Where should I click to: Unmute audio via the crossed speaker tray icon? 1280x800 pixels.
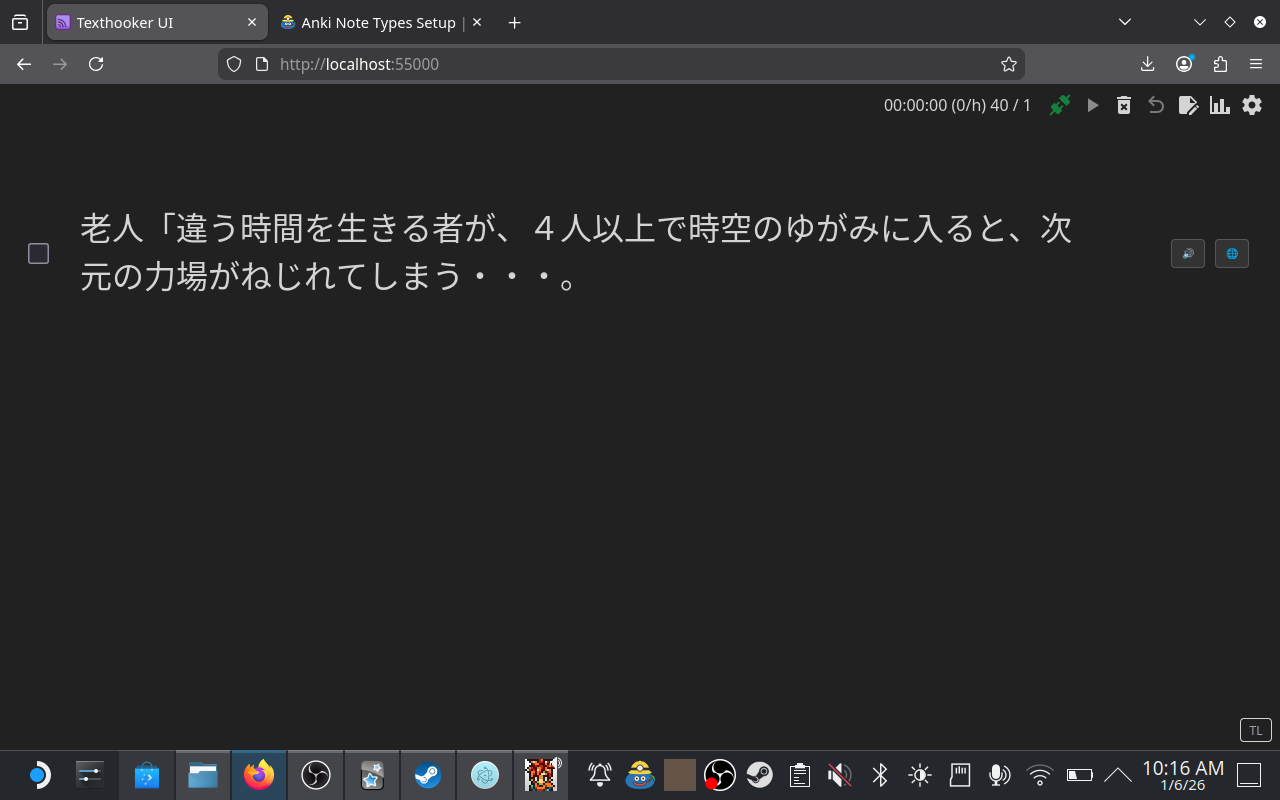coord(839,775)
